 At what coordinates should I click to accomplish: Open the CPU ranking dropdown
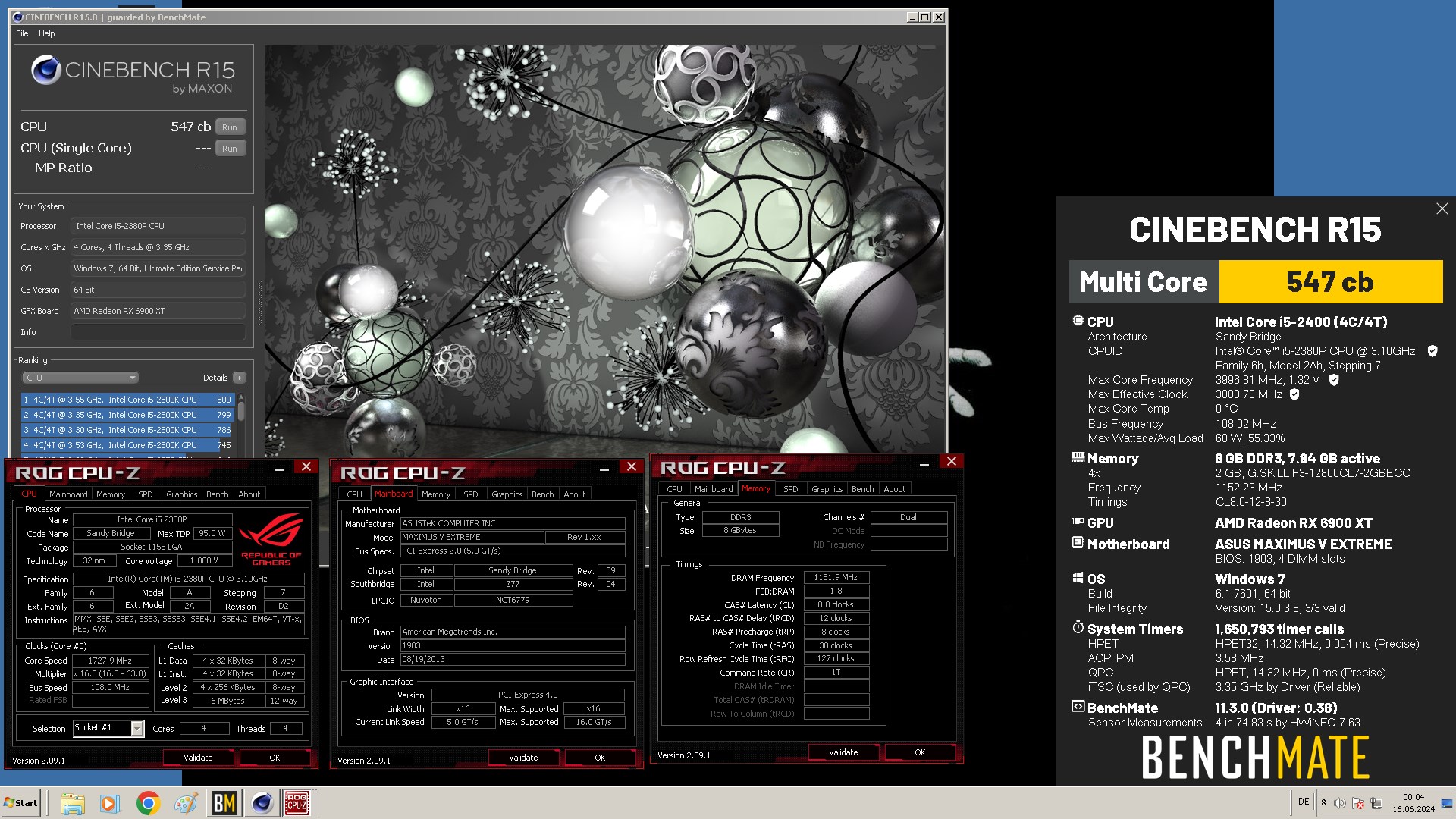pyautogui.click(x=80, y=378)
